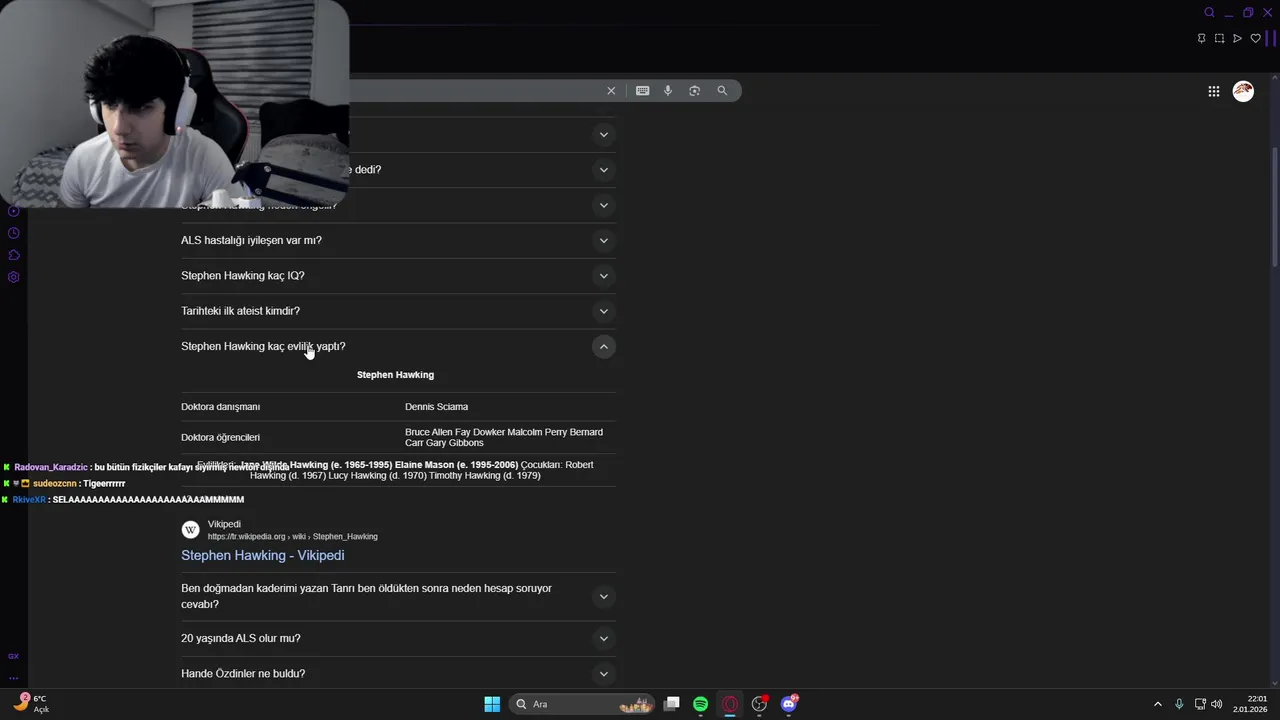
Task: Open weather widget showing 6°C
Action: 33,704
